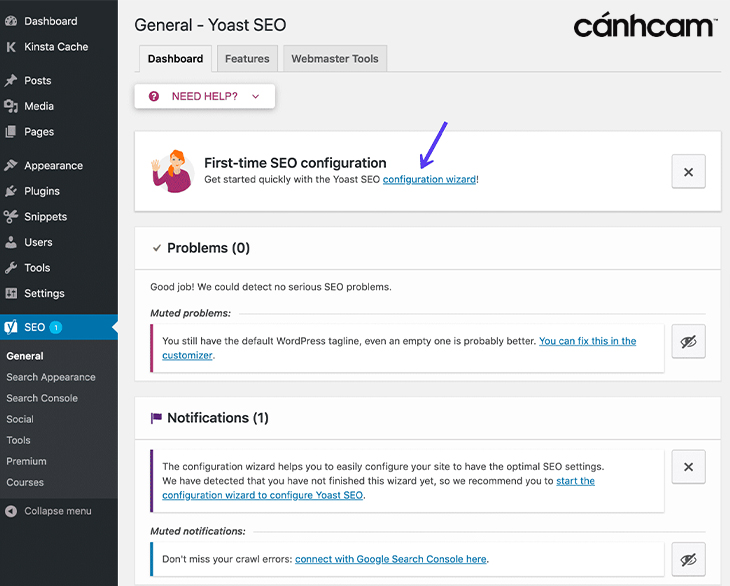The width and height of the screenshot is (730, 586).
Task: Click the Tools wrench icon
Action: pos(11,268)
